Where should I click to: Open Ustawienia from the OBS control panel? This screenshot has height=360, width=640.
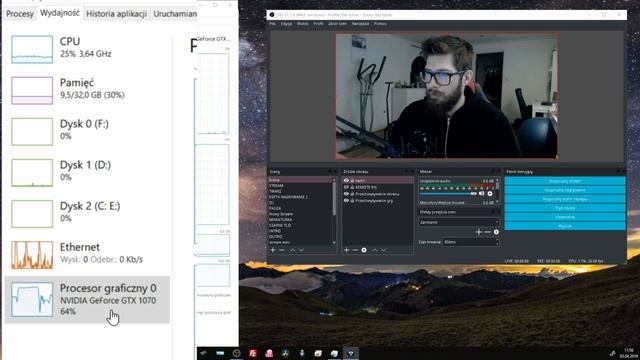tap(565, 217)
